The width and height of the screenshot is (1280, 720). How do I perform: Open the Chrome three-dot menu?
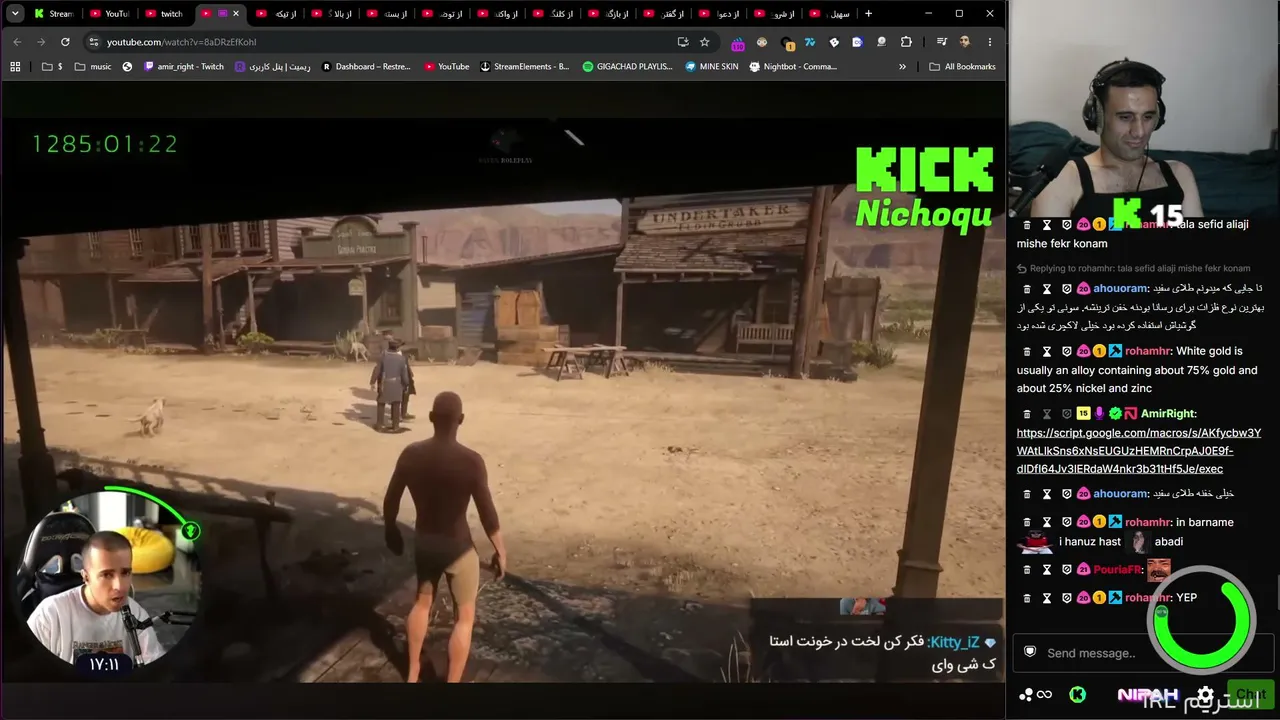tap(990, 42)
